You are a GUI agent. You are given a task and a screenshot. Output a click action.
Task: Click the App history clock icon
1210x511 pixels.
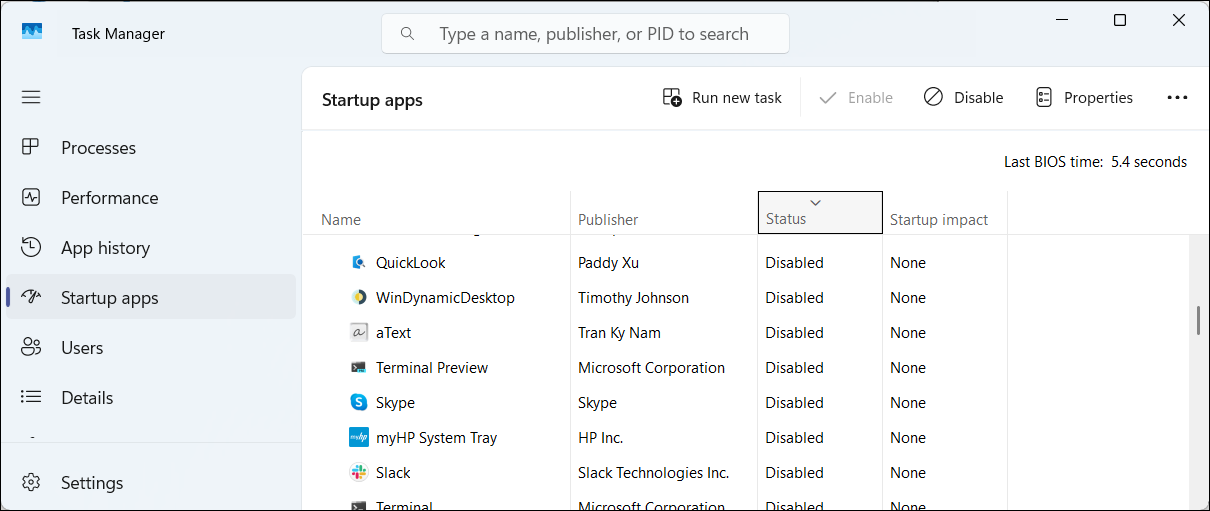click(31, 247)
